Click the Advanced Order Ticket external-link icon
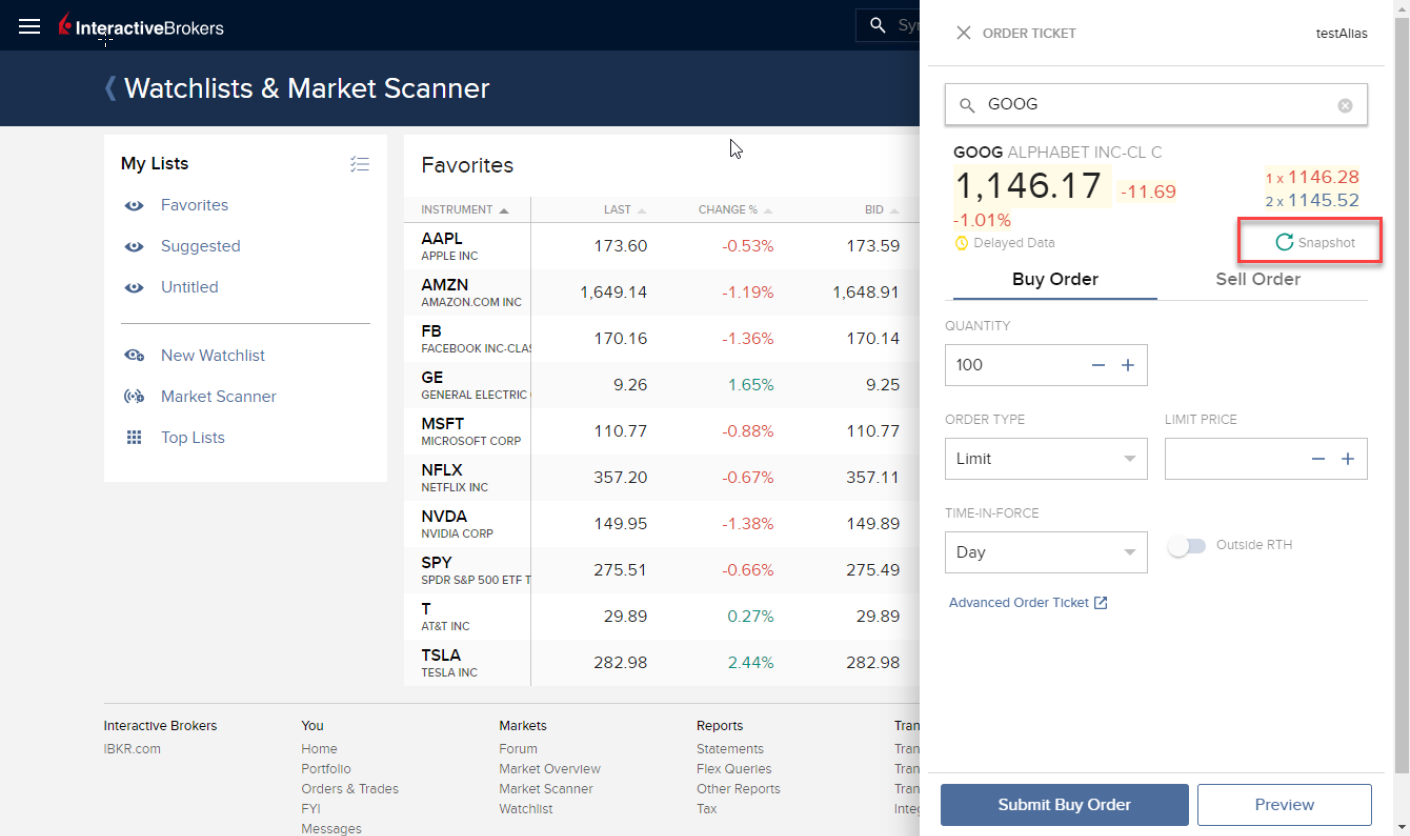 tap(1101, 603)
